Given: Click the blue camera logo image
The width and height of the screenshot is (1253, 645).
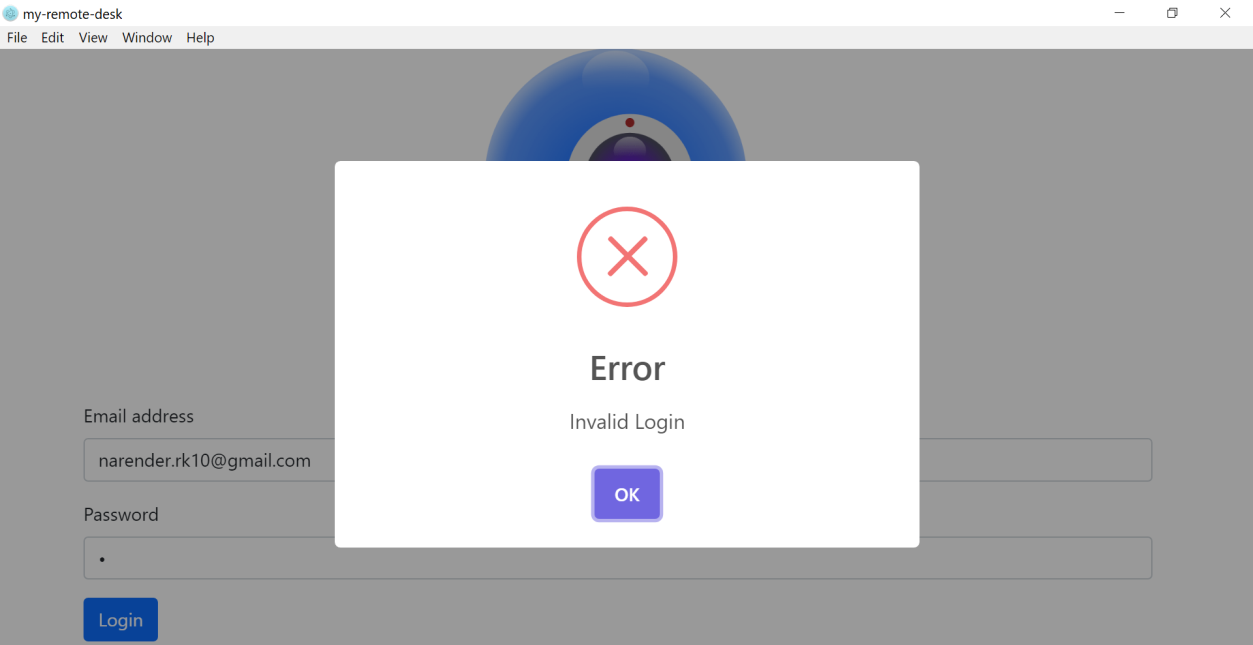Looking at the screenshot, I should [x=616, y=106].
